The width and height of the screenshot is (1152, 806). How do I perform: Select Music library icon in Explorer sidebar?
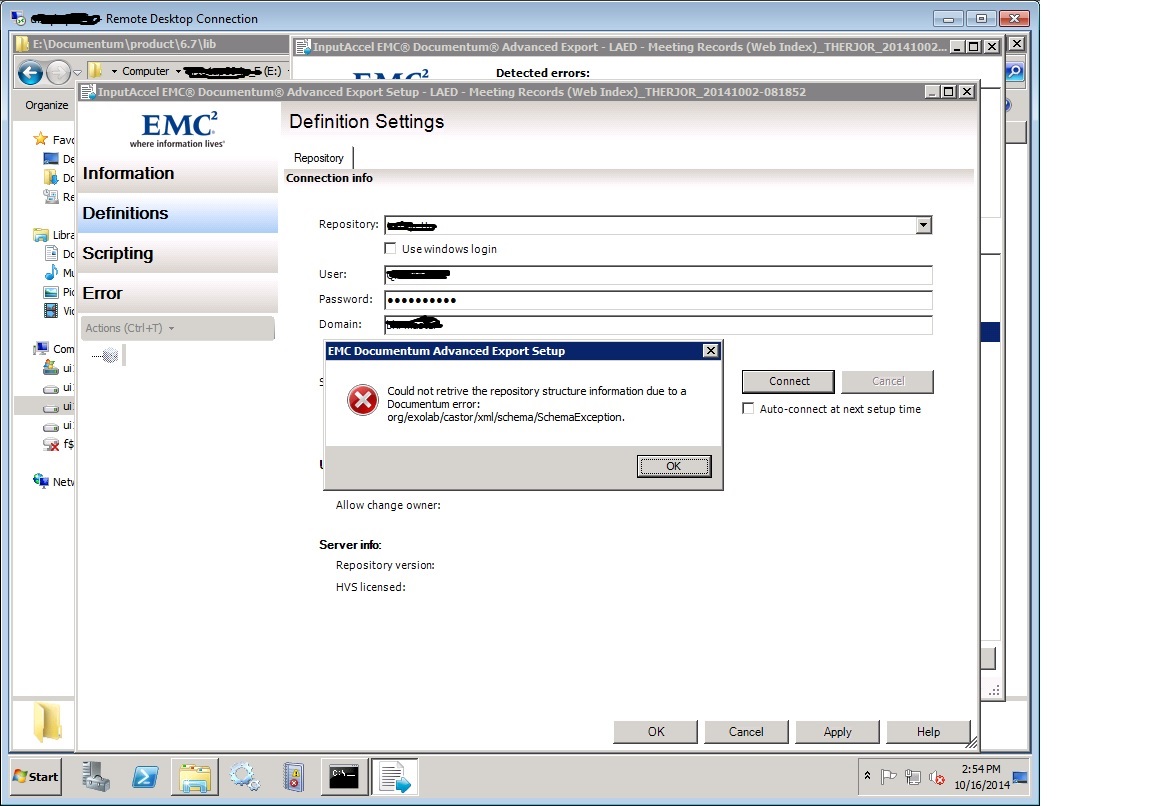pos(51,273)
